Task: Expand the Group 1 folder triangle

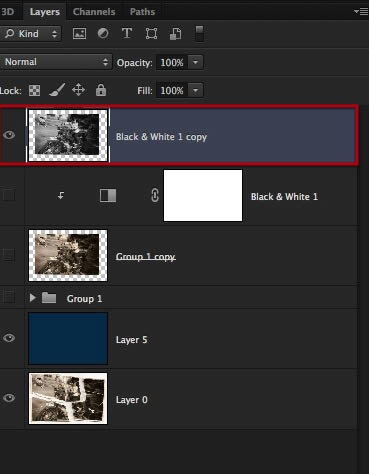Action: [x=32, y=298]
